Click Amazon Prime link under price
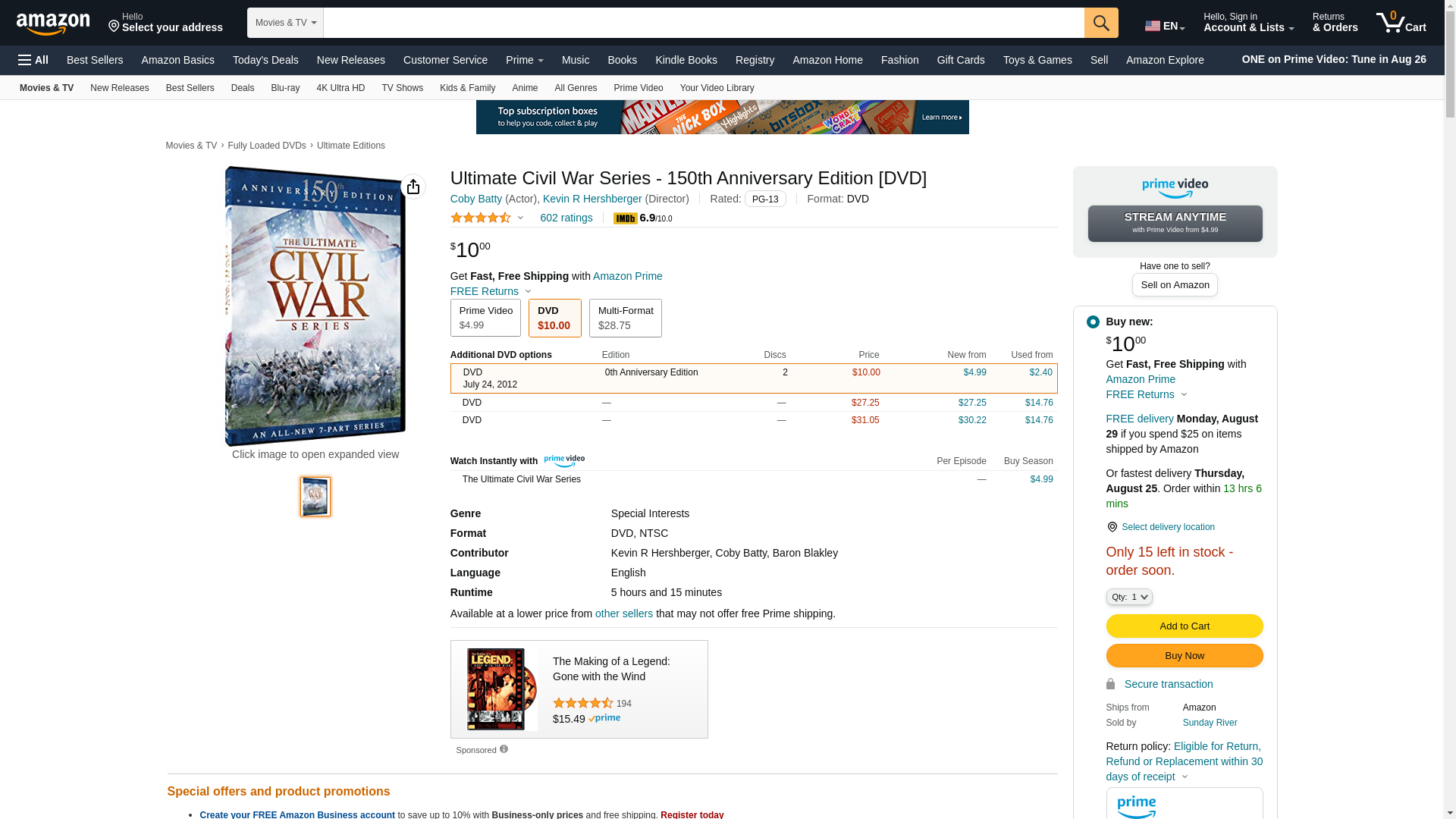The image size is (1456, 819). pyautogui.click(x=628, y=276)
